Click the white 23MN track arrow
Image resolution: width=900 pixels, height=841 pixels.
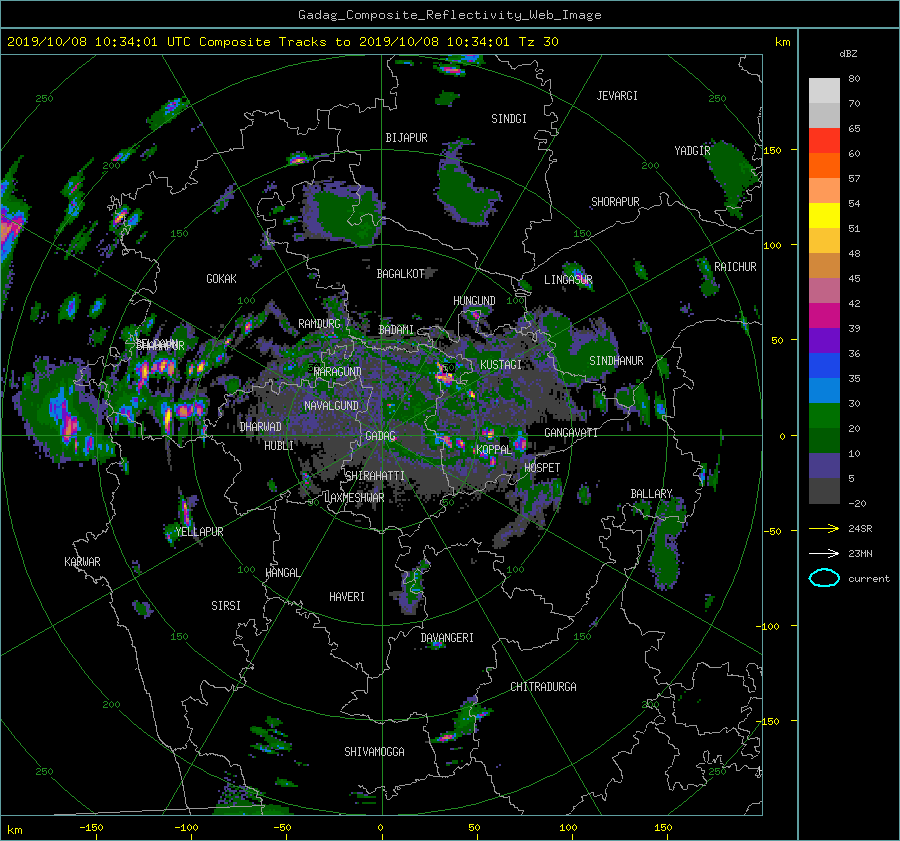824,553
